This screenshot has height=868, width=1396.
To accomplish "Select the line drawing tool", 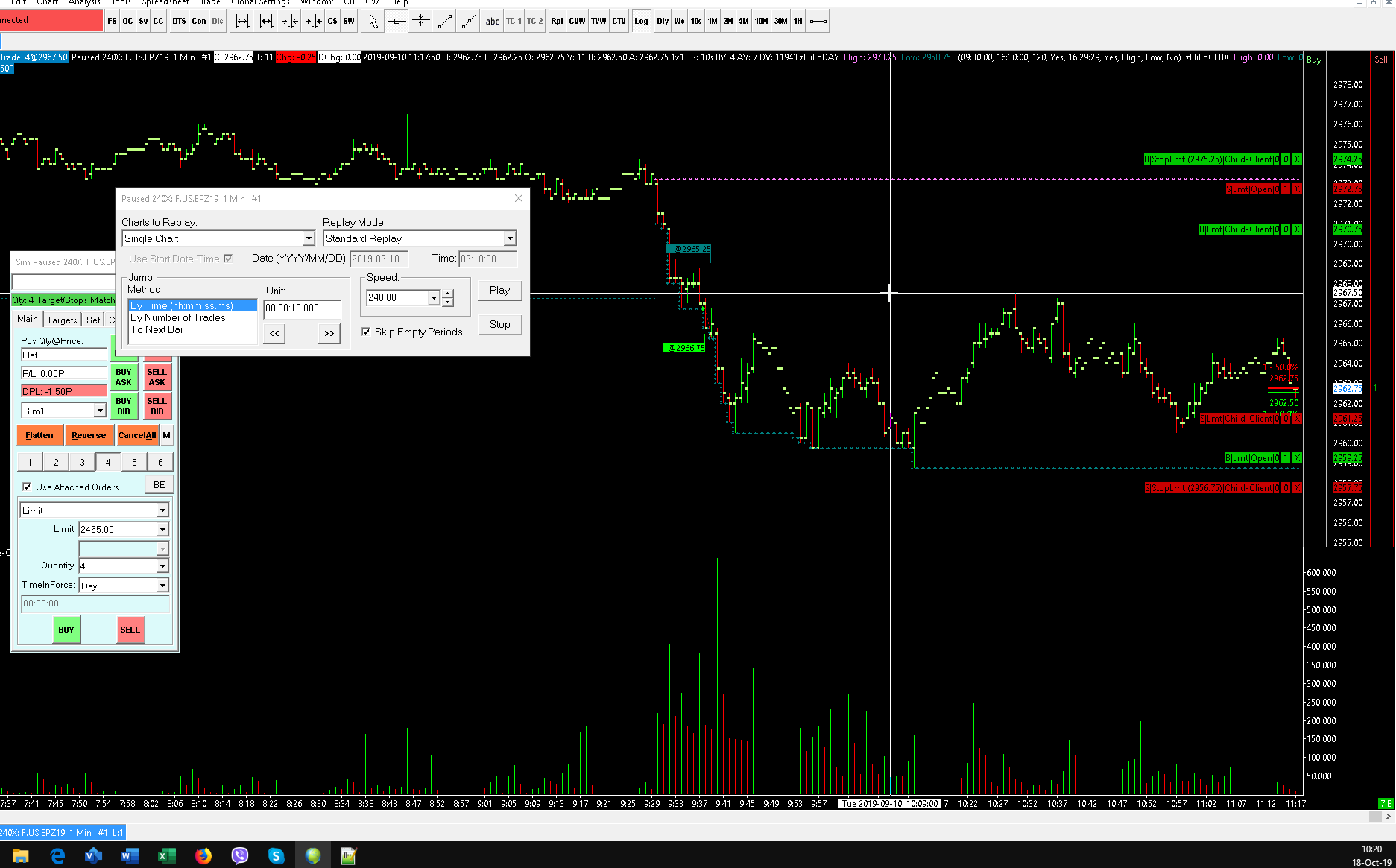I will point(444,22).
